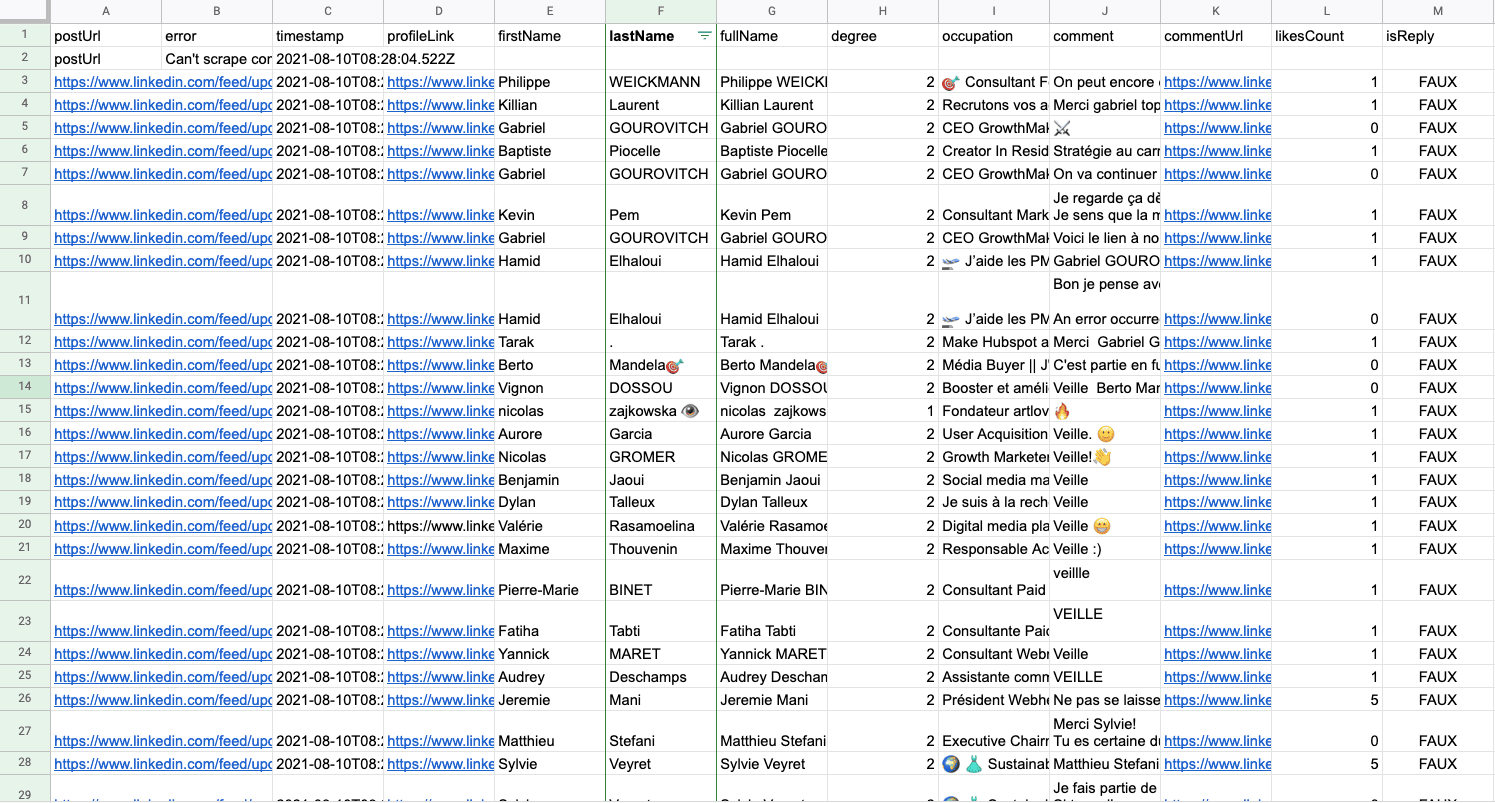
Task: Select the isReply cell for Sylvie Veyret
Action: [1437, 764]
